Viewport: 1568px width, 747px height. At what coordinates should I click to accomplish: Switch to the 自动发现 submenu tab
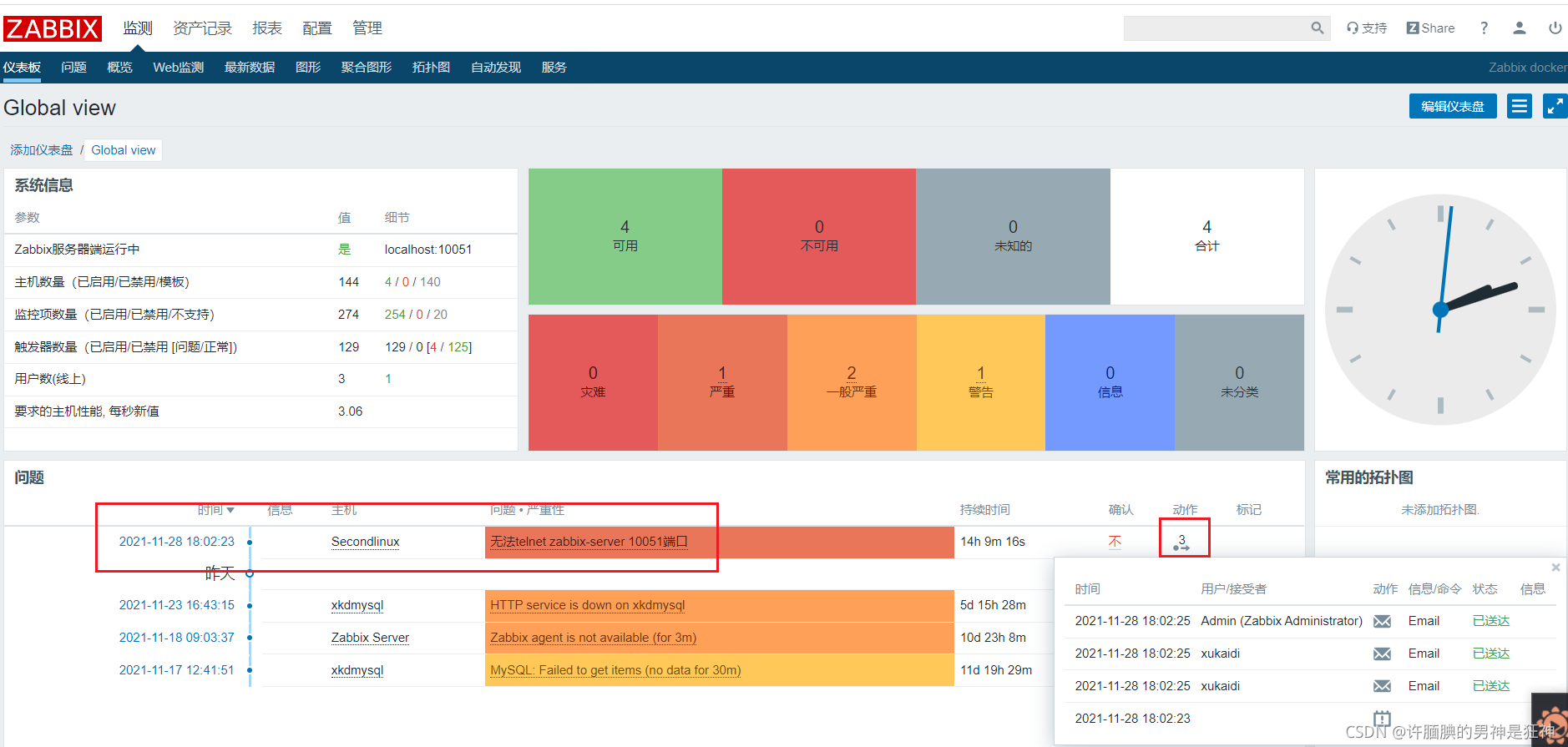(x=496, y=68)
